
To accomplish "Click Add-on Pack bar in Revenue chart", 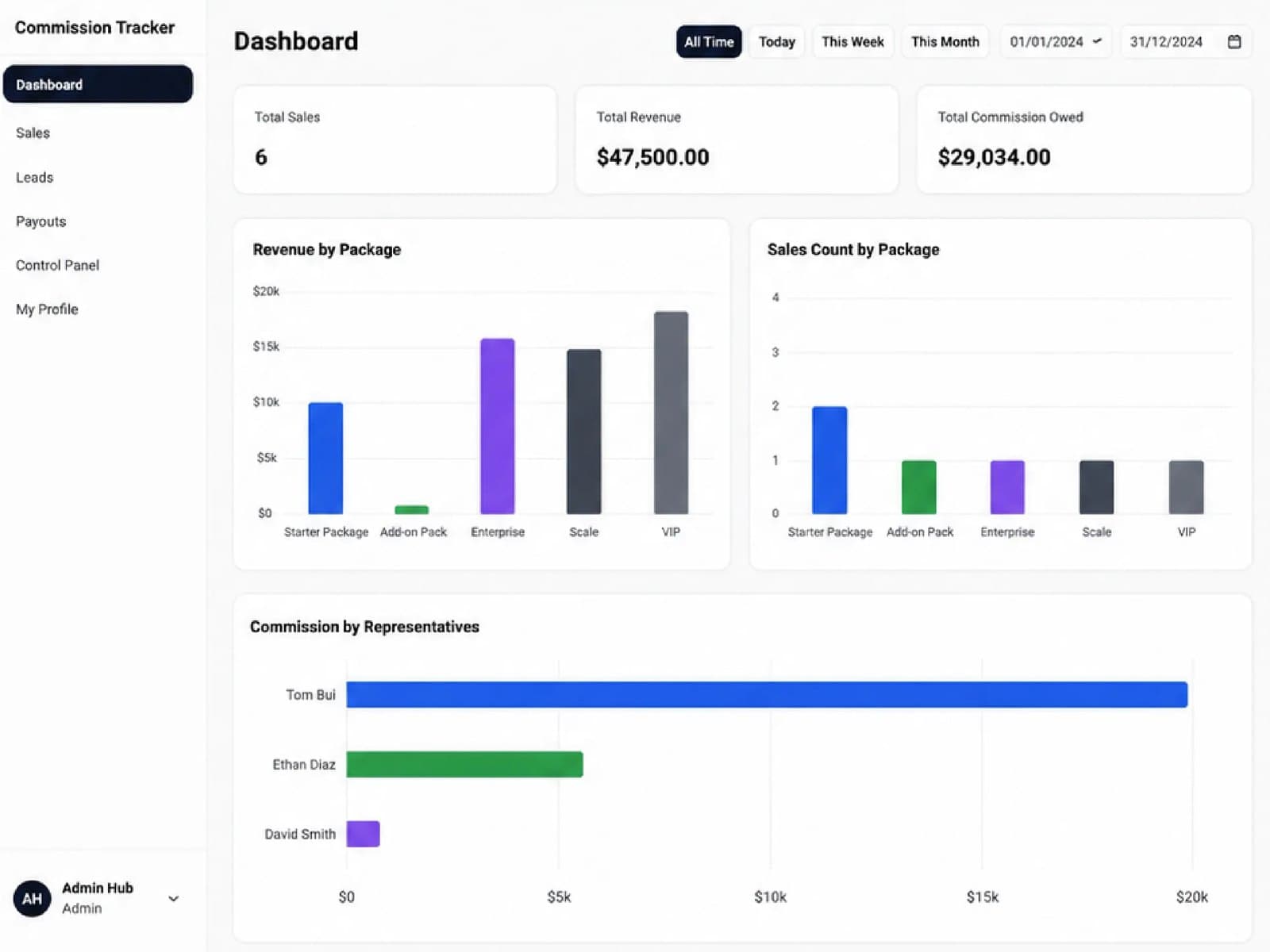I will pos(412,509).
